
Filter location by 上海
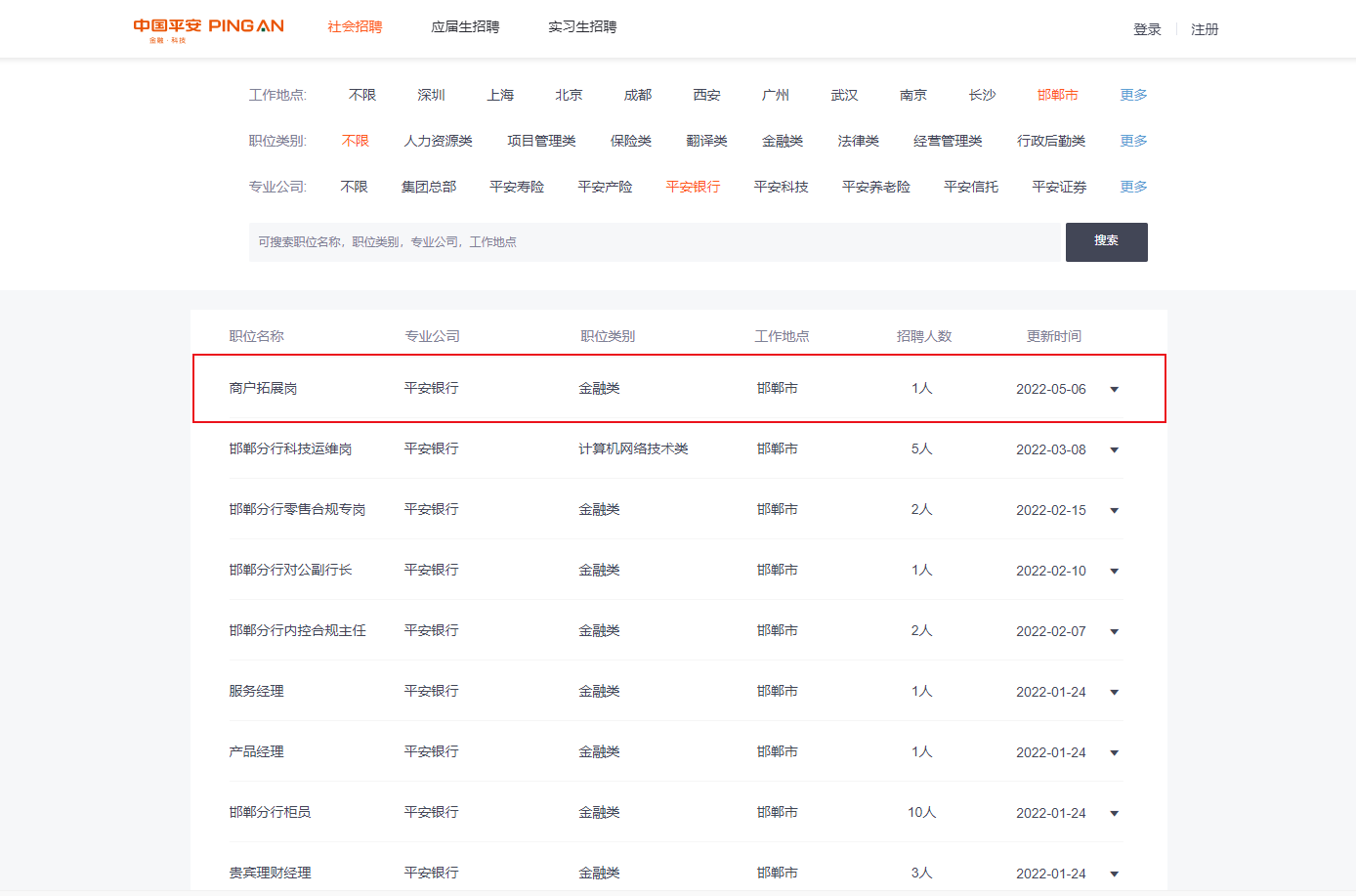(x=500, y=95)
